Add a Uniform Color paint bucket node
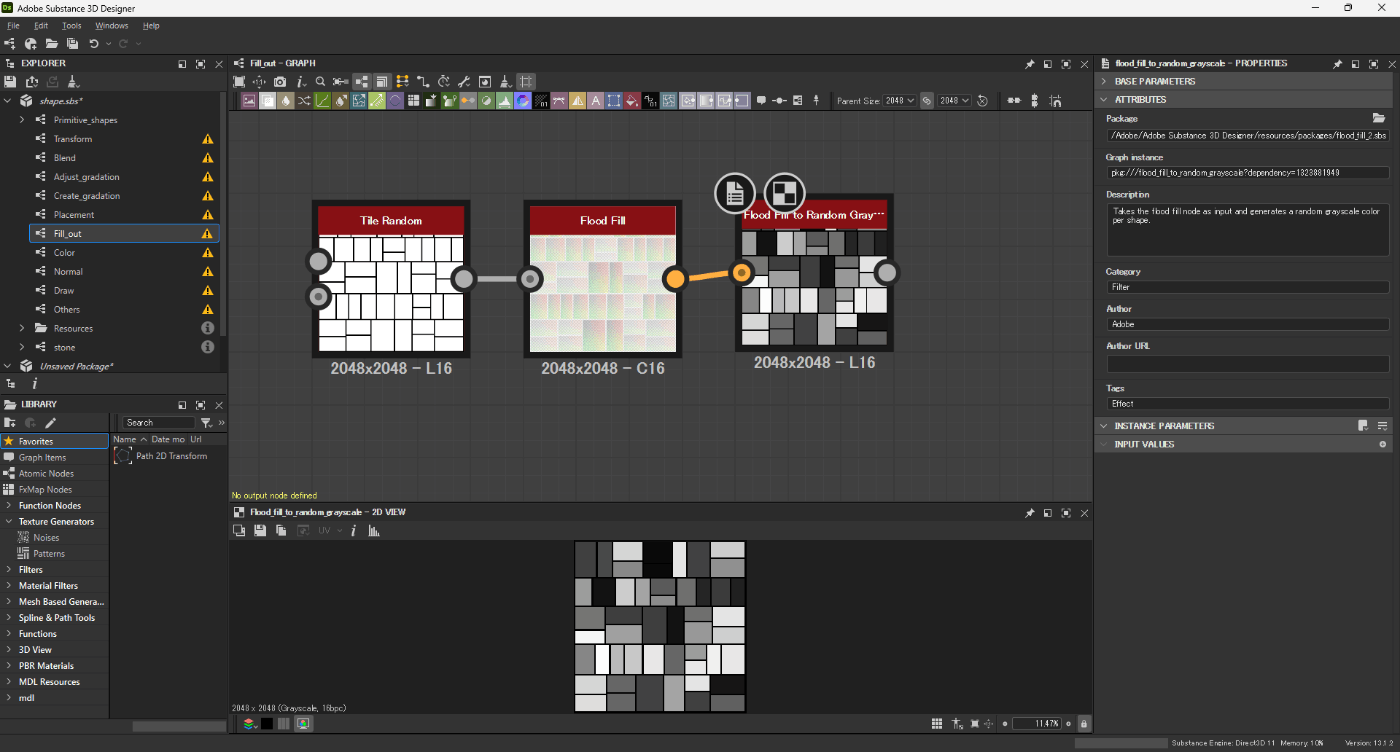This screenshot has width=1400, height=752. (x=632, y=100)
